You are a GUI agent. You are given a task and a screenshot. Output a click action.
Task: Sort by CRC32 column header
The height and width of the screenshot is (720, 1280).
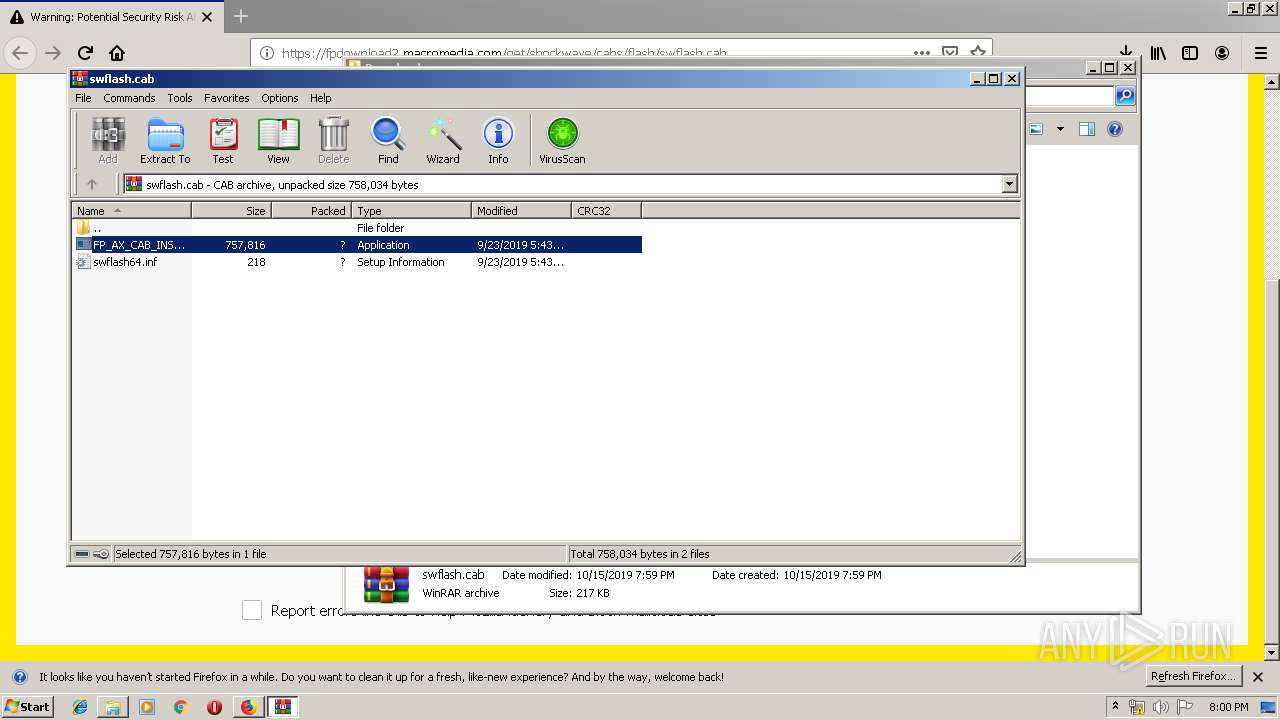click(x=606, y=210)
